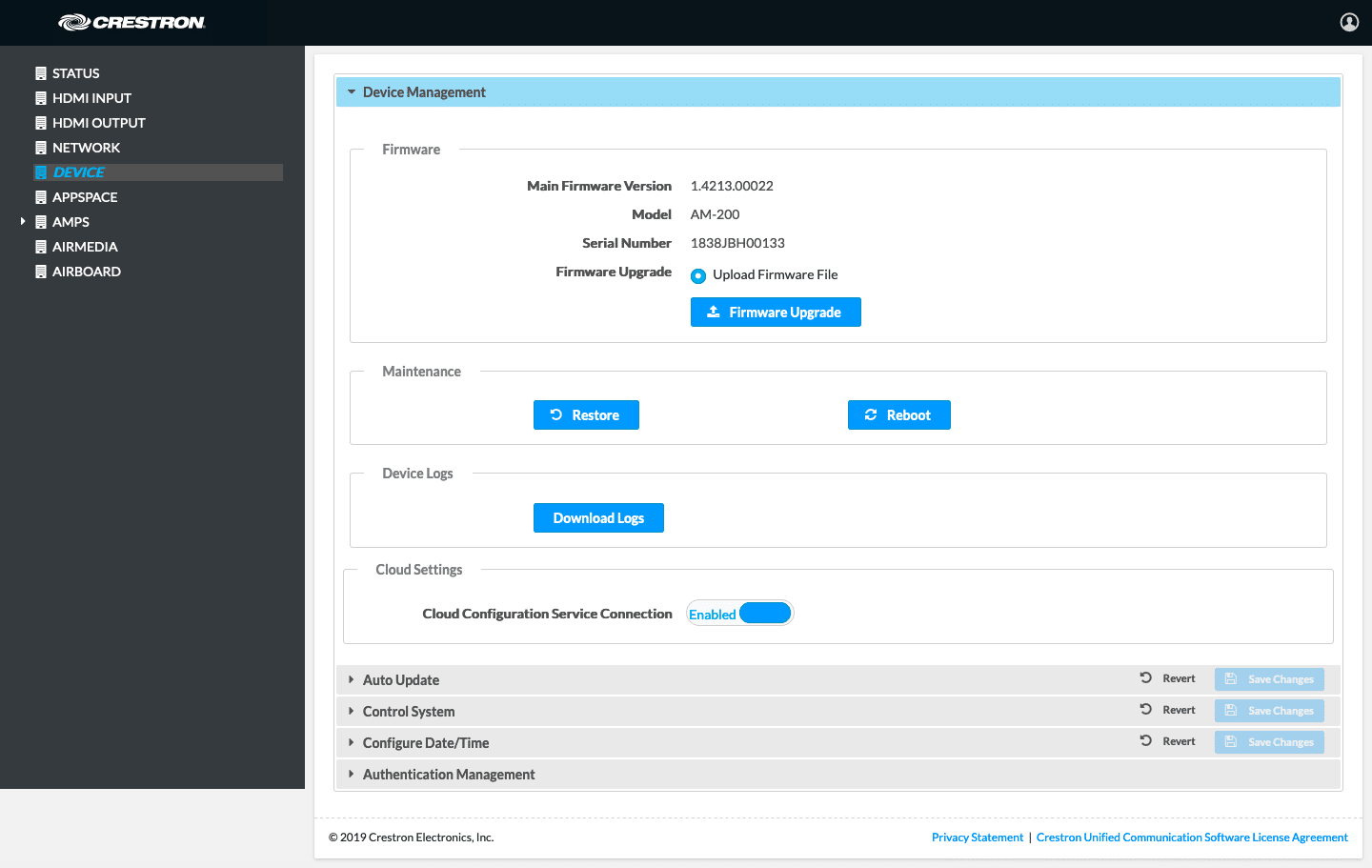Click serial number 1838JBH00133

(737, 243)
